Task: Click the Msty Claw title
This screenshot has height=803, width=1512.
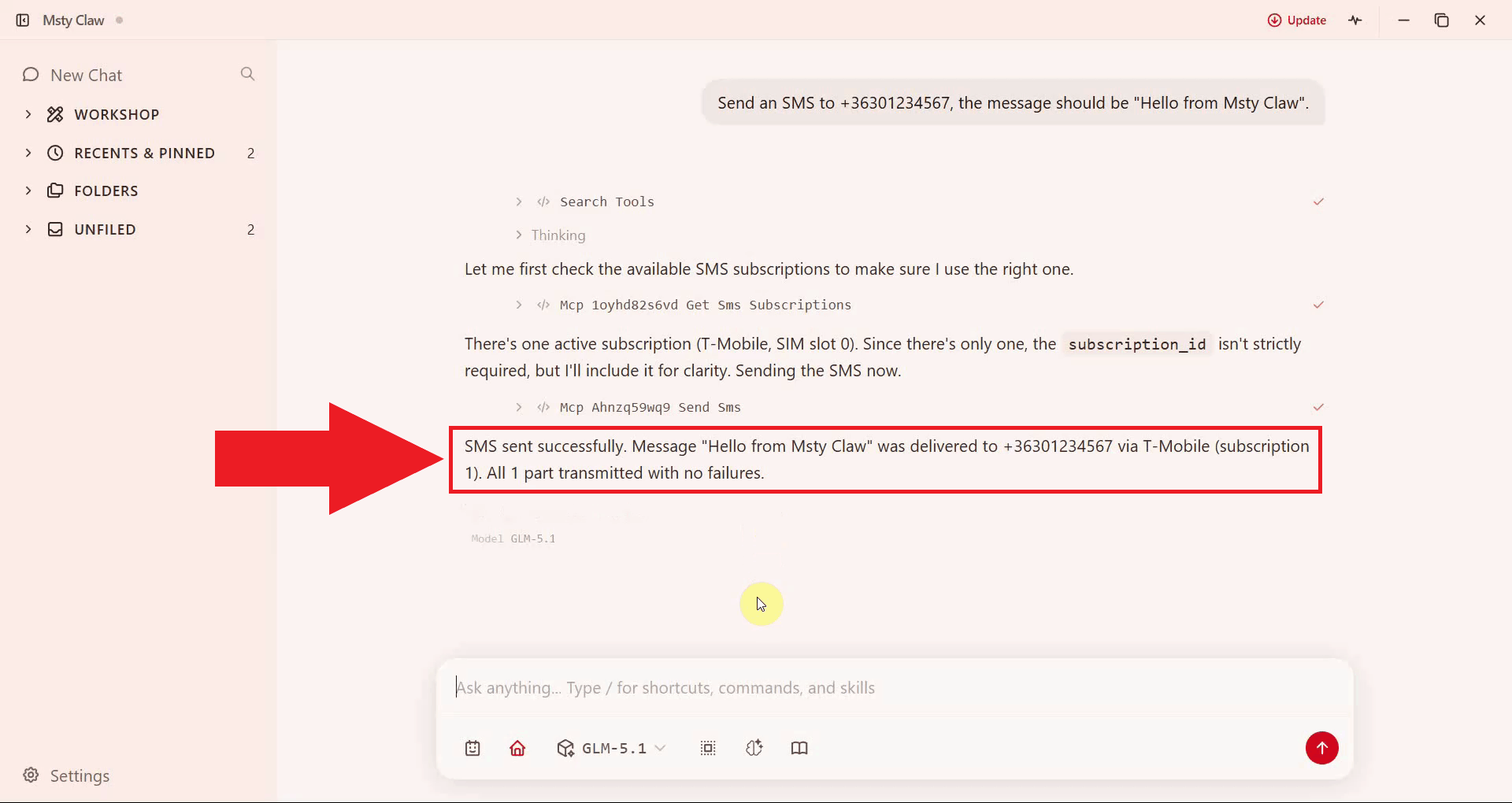Action: pyautogui.click(x=73, y=20)
